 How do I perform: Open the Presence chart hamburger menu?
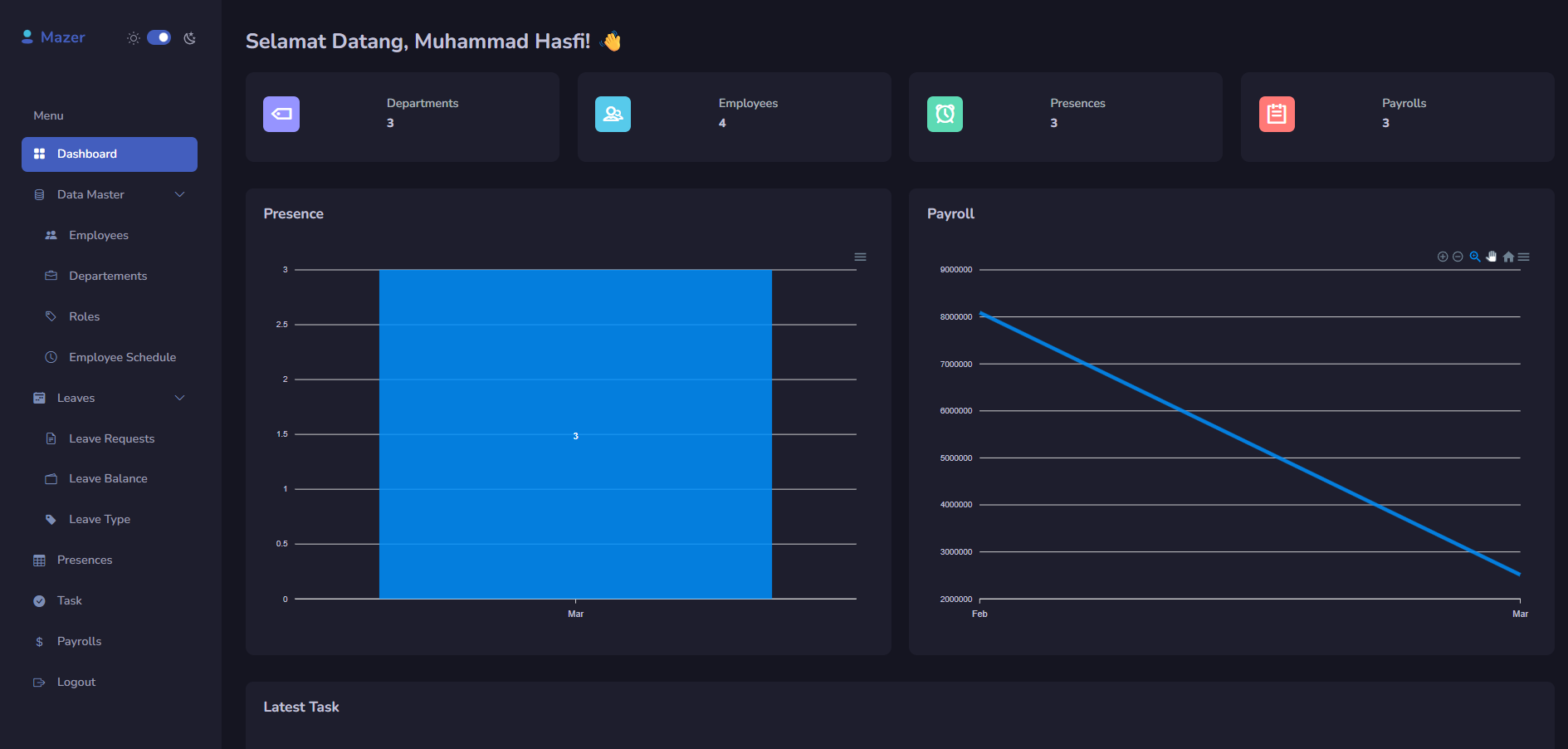[x=860, y=257]
